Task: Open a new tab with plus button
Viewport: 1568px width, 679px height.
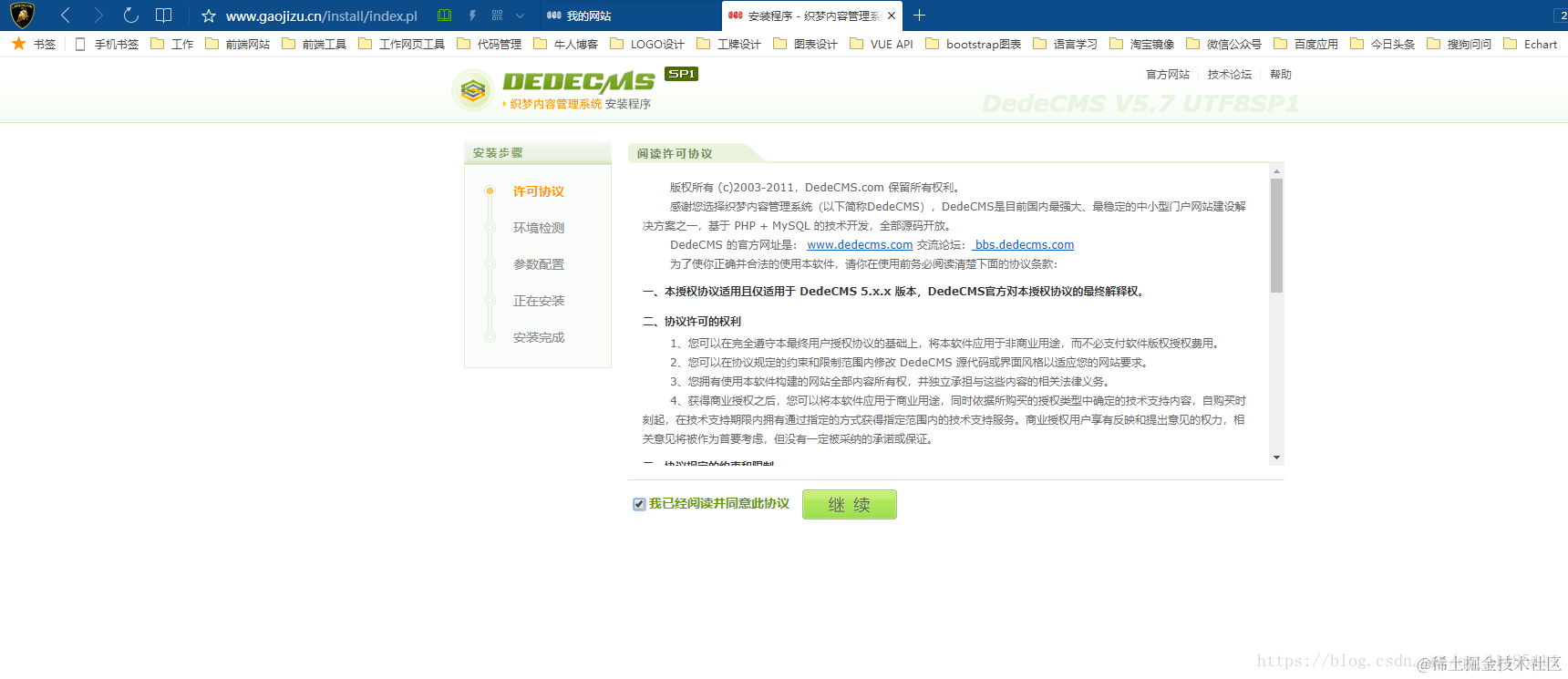Action: click(x=919, y=15)
